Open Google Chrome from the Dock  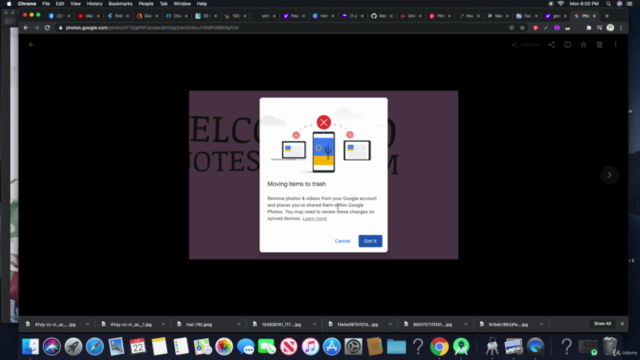point(440,347)
